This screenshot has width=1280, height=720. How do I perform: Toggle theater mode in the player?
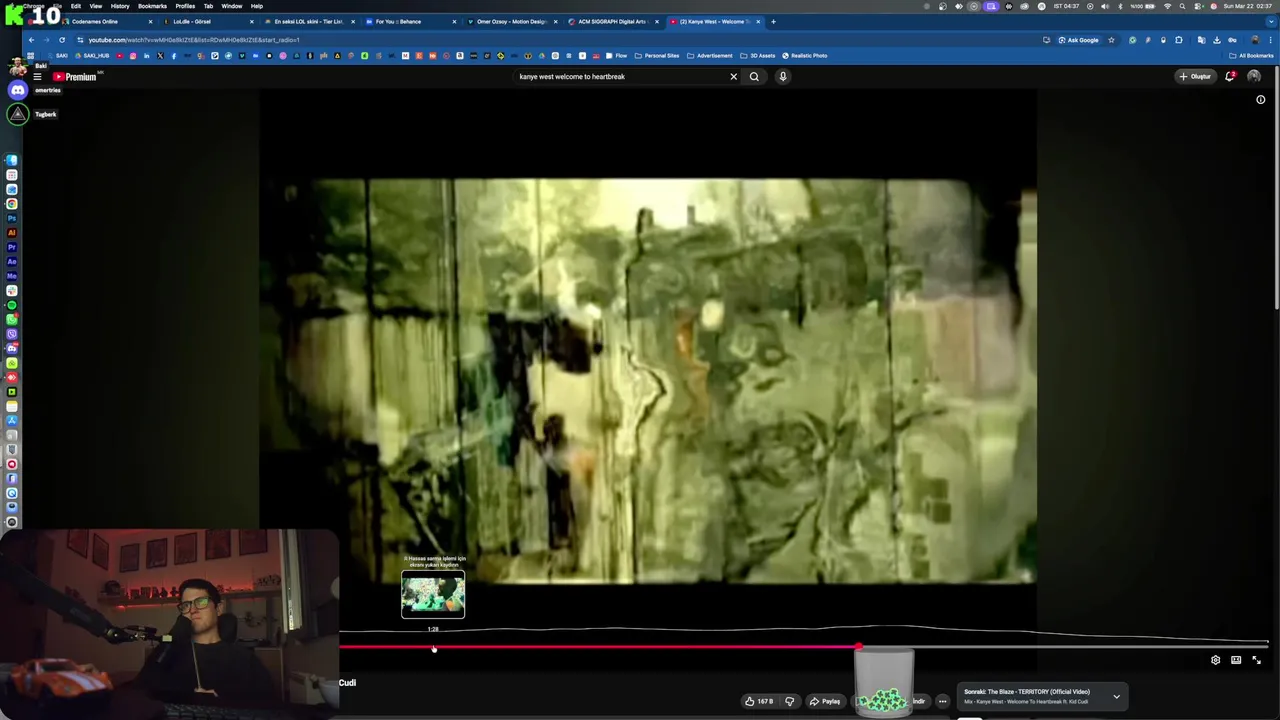(x=1236, y=660)
